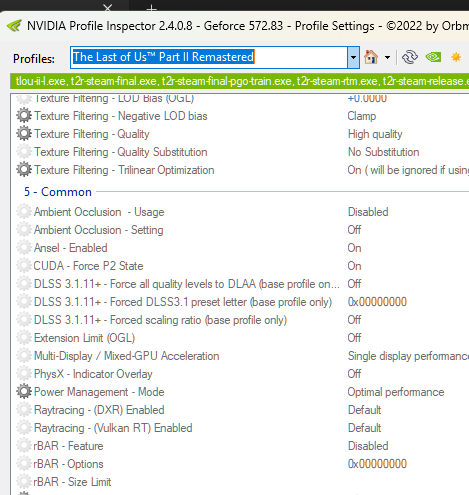Click gear icon for rBAR Size Limit
The height and width of the screenshot is (495, 469).
click(x=24, y=482)
